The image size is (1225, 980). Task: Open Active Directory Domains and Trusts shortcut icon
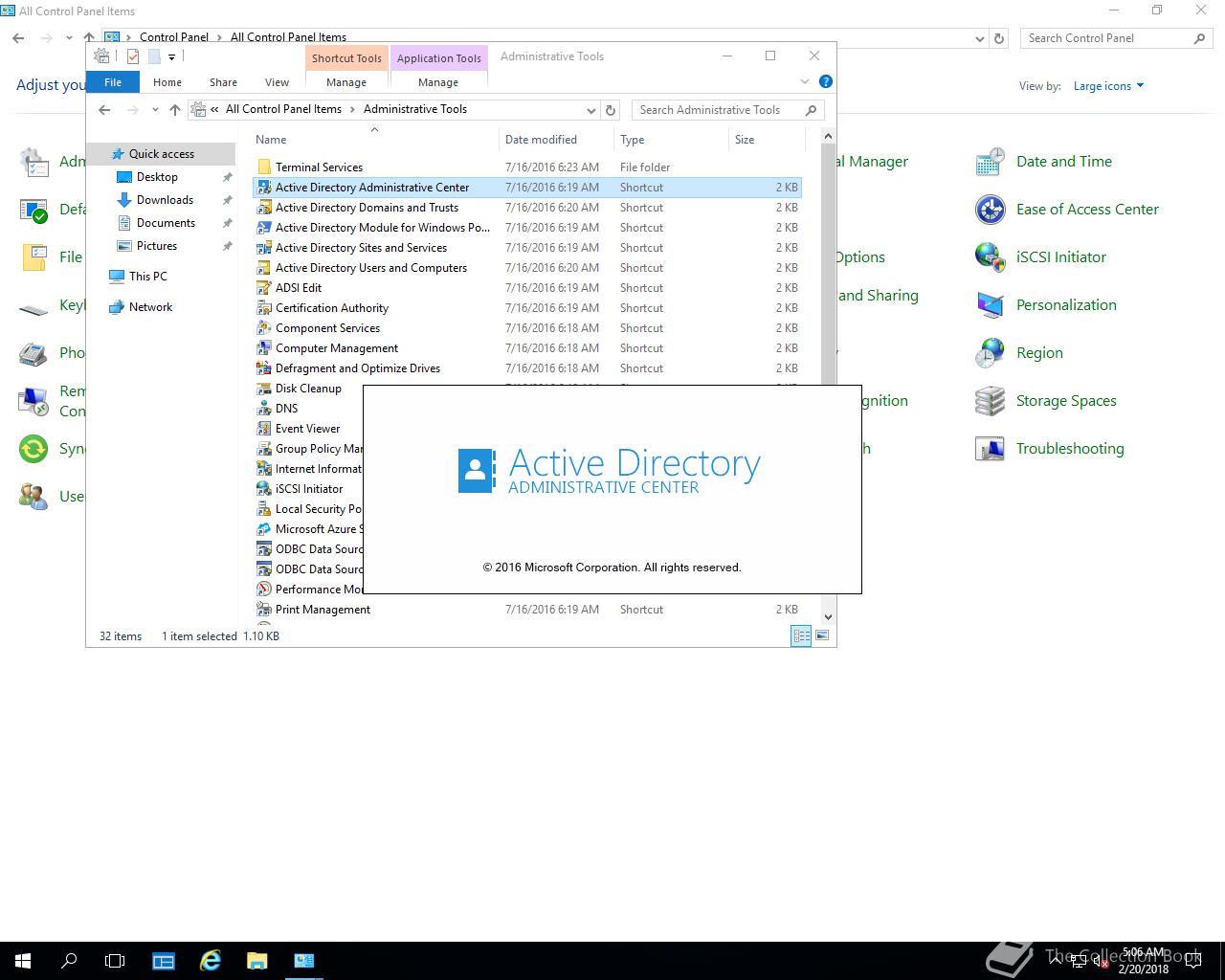[x=264, y=208]
